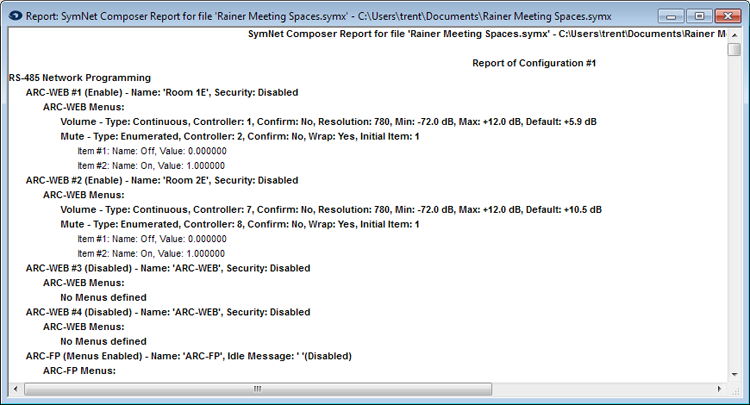Screen dimensions: 750x405
Task: Minimize the report window
Action: click(x=671, y=16)
